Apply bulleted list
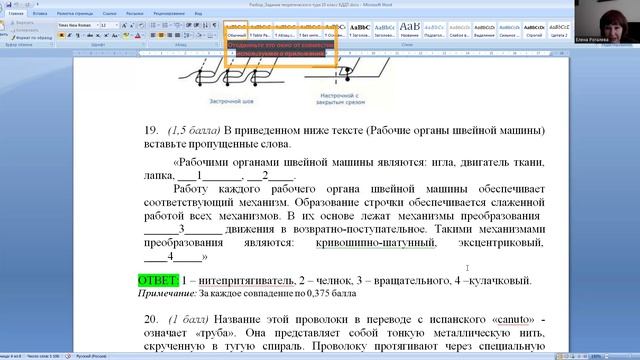 point(153,25)
